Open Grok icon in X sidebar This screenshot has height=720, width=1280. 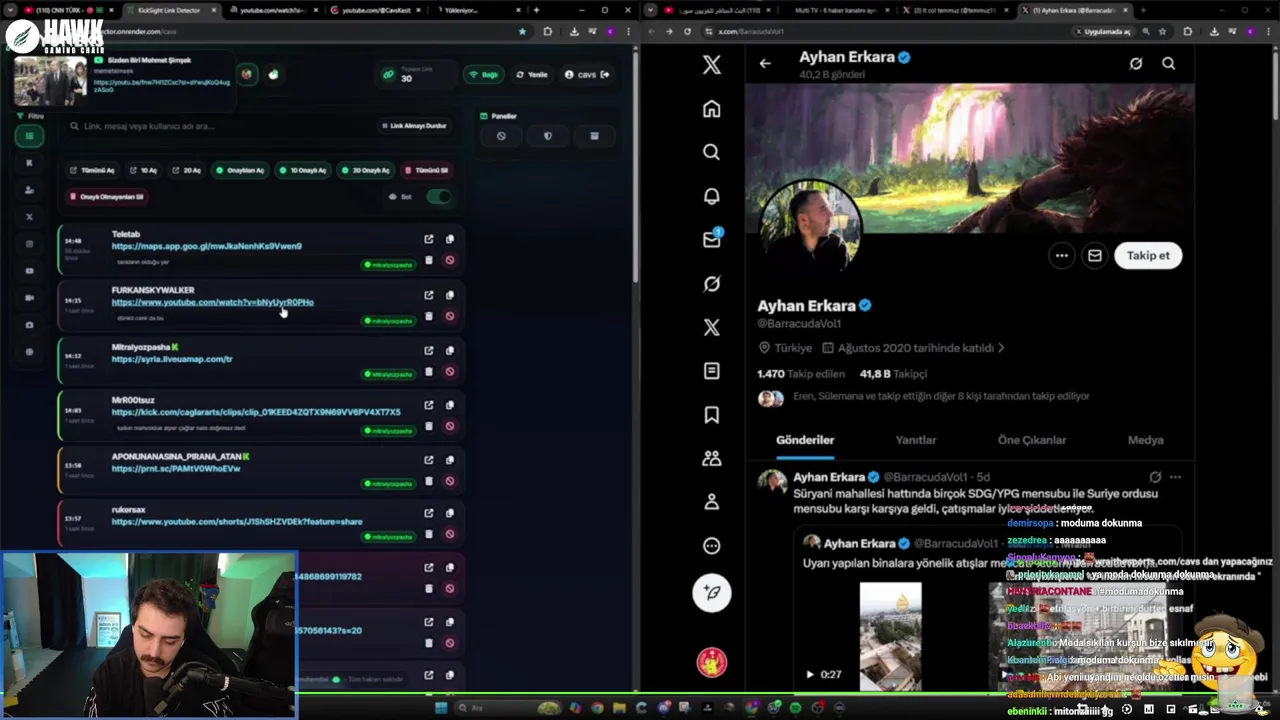[711, 284]
